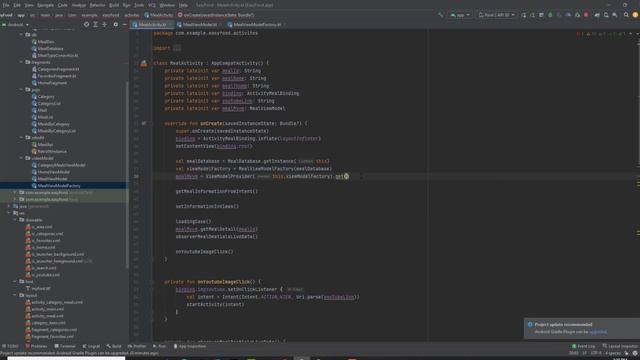Open the VCS menu
Screen dimensions: 640x360
(152, 5)
